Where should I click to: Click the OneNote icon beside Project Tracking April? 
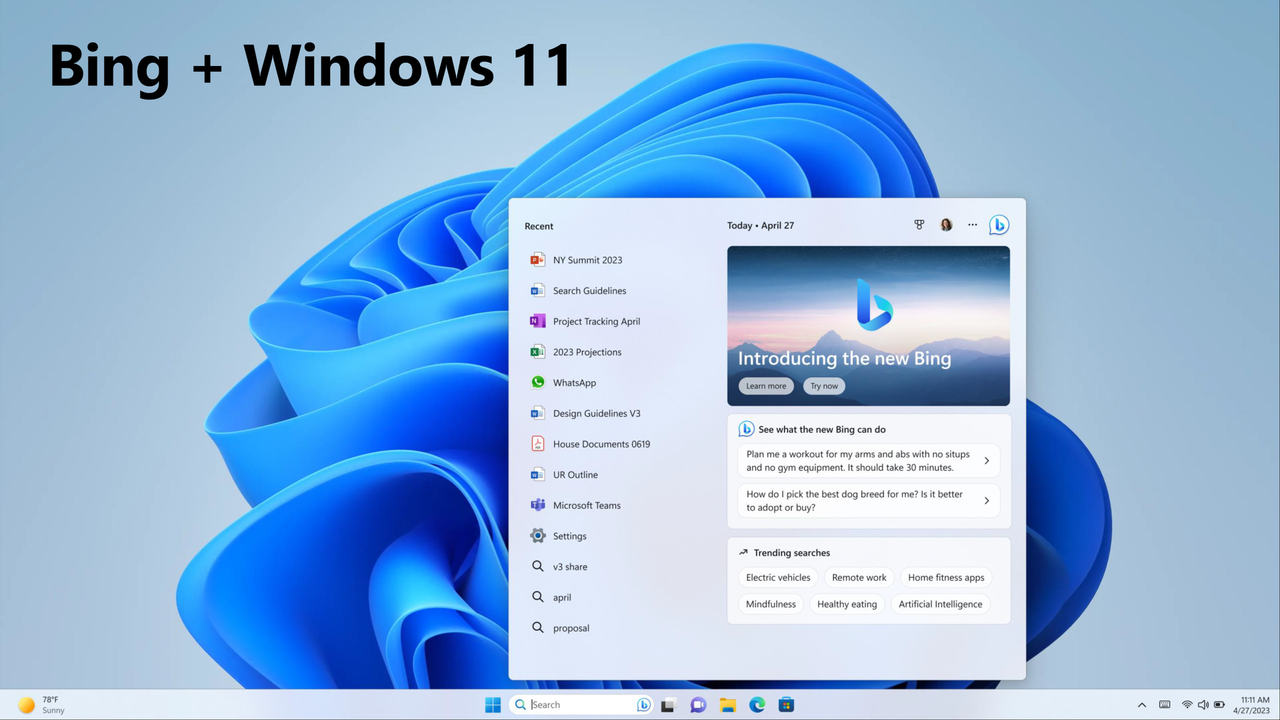coord(538,321)
